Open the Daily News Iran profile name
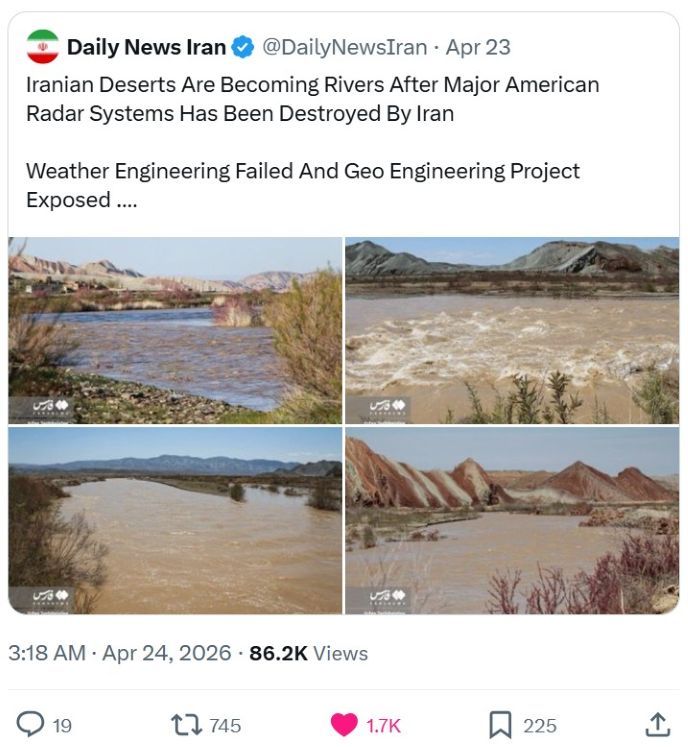 146,47
